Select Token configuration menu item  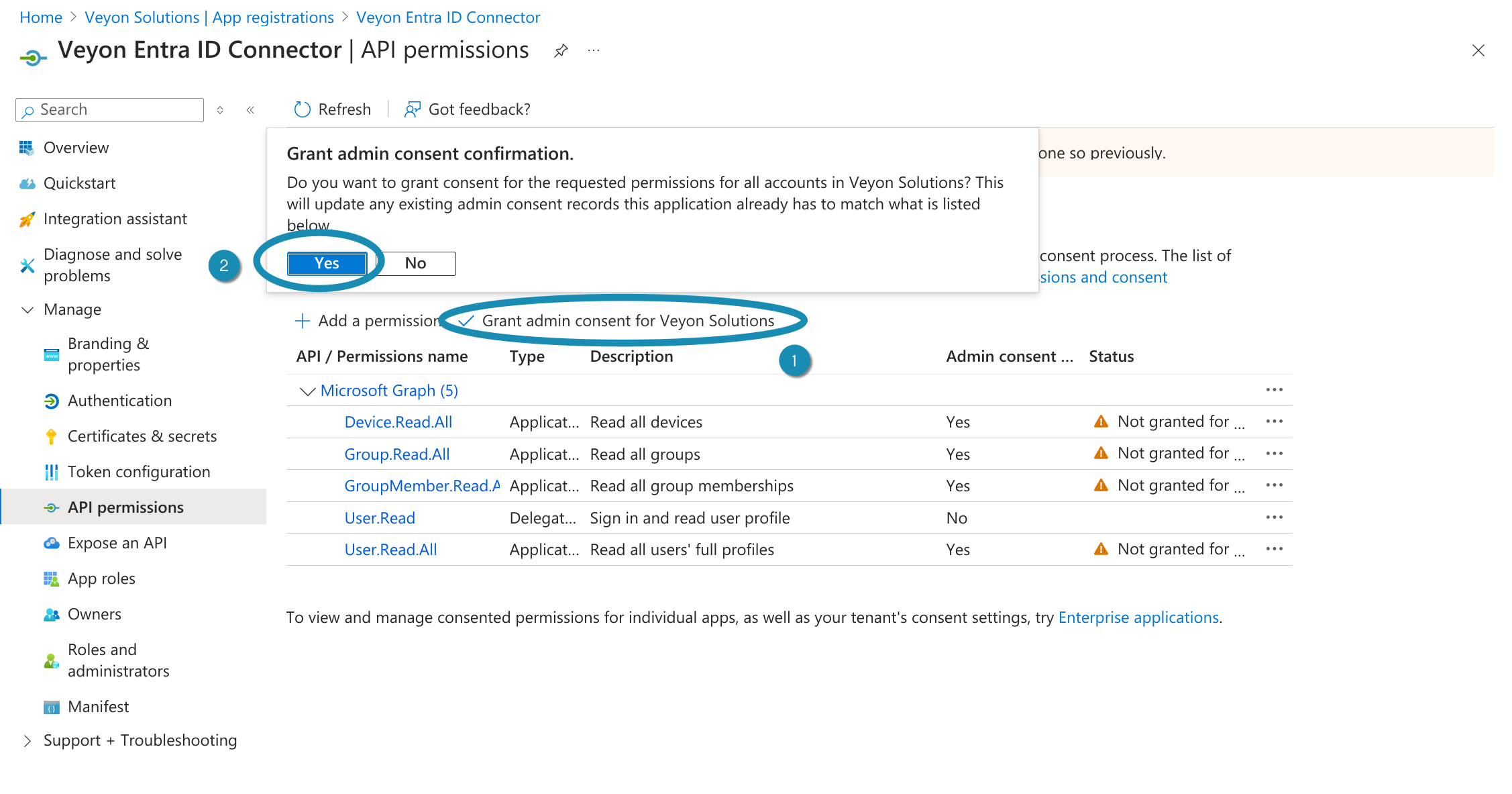[139, 472]
